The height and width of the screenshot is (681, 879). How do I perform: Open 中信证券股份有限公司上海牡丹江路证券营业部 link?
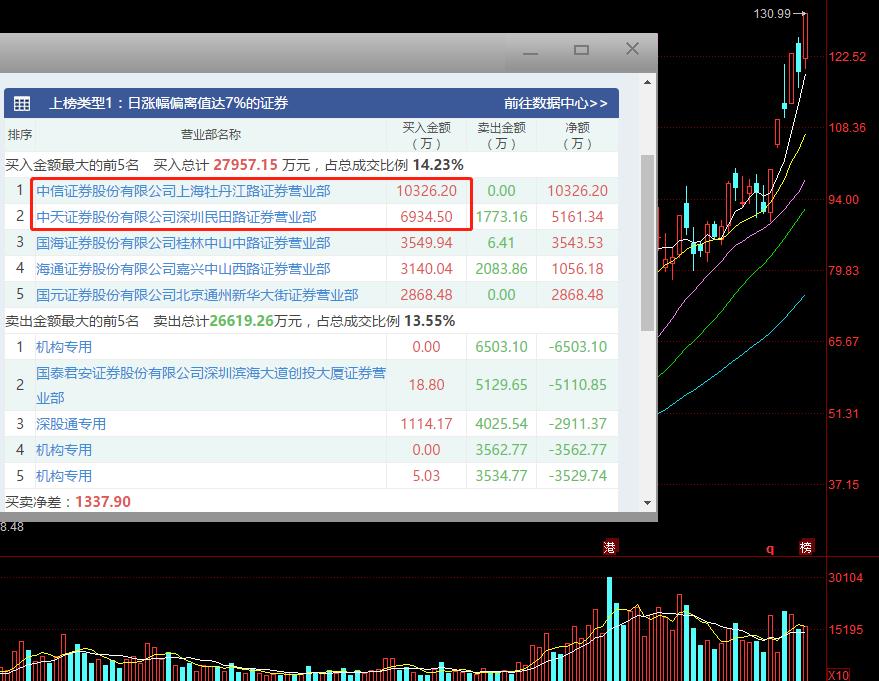point(183,191)
